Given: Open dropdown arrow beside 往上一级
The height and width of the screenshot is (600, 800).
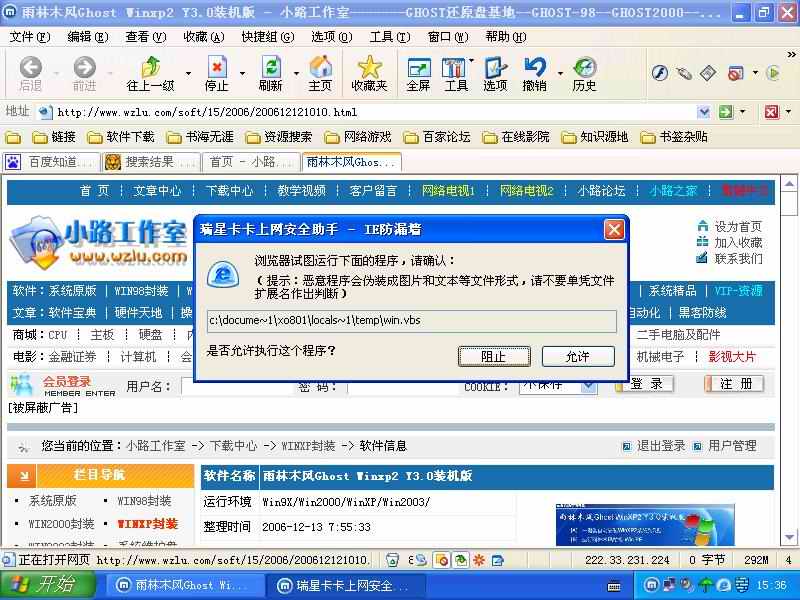Looking at the screenshot, I should click(188, 73).
